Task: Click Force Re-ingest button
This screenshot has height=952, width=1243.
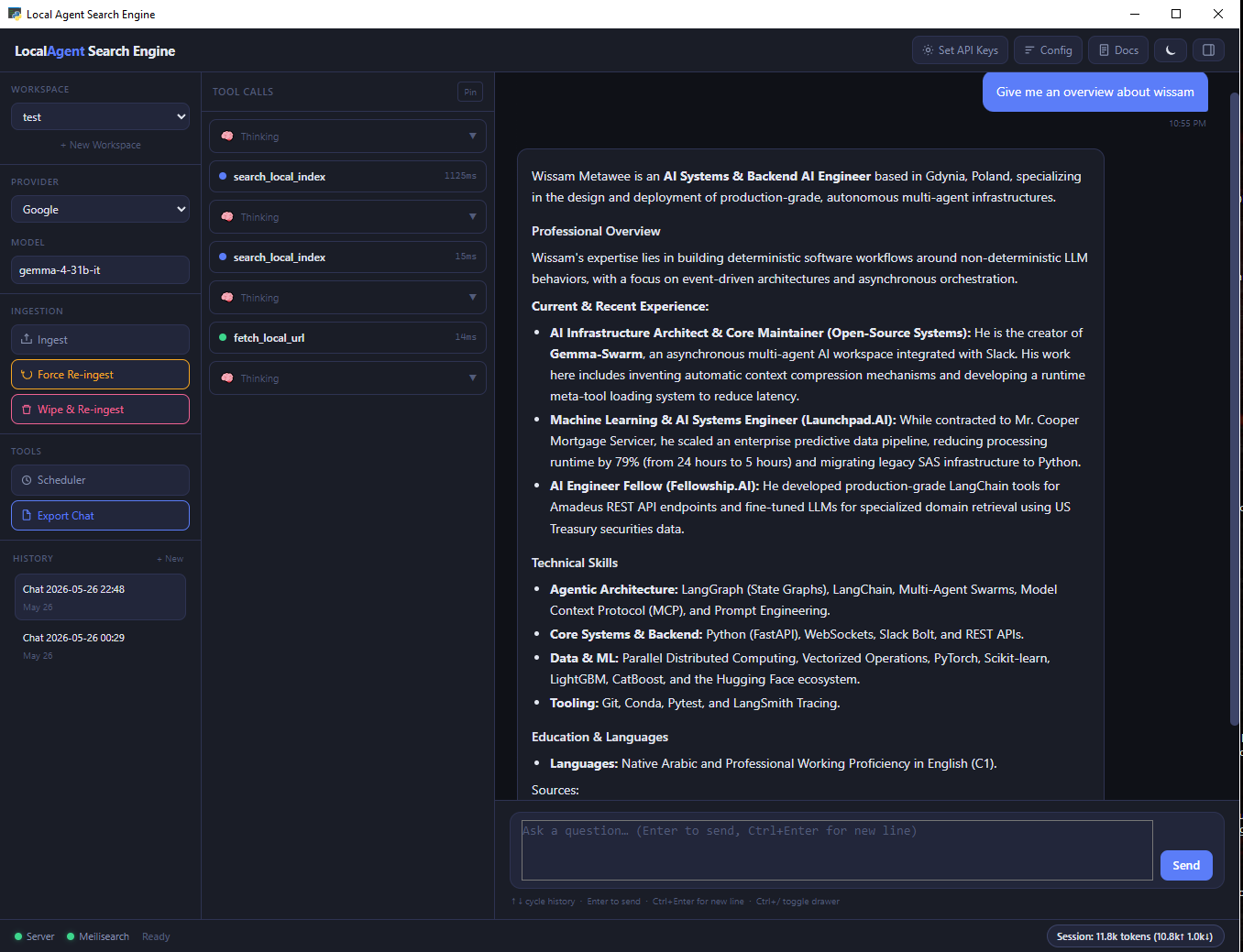Action: (101, 374)
